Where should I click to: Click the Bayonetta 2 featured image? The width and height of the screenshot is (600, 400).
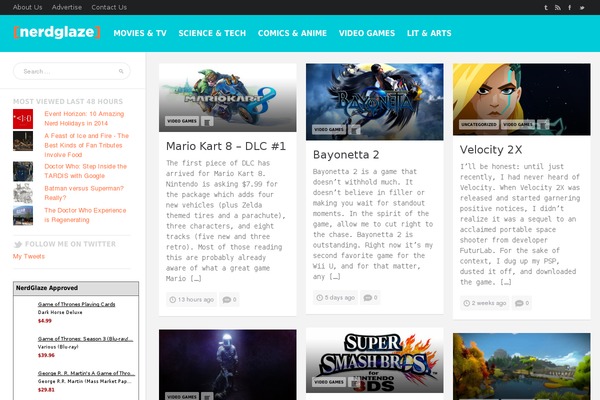[x=375, y=102]
